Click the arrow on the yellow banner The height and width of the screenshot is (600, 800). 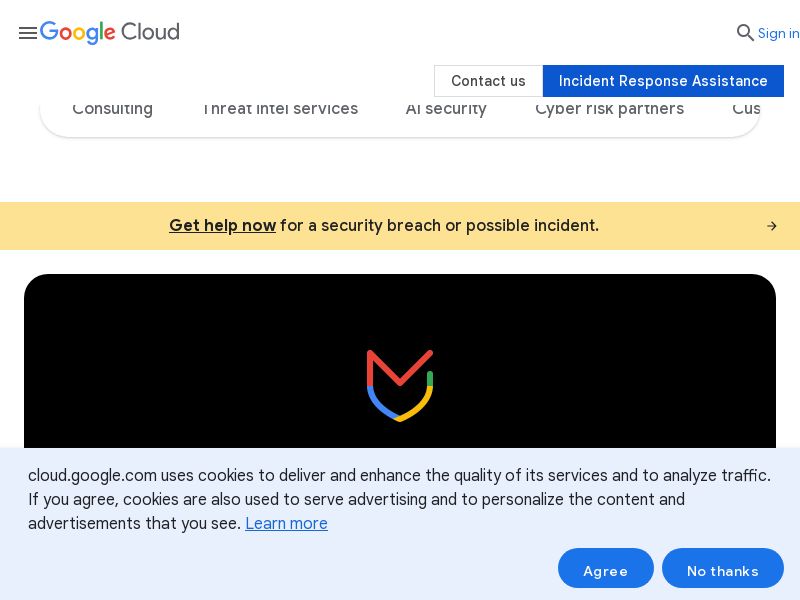(x=772, y=226)
